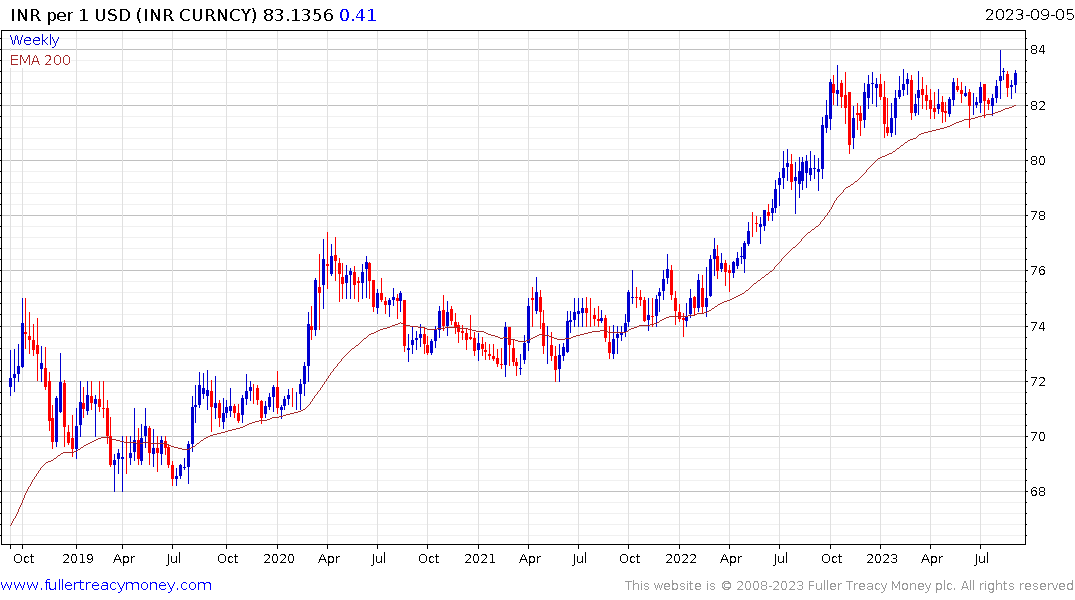Click the 76 price axis label
The width and height of the screenshot is (1075, 600).
tap(1037, 271)
